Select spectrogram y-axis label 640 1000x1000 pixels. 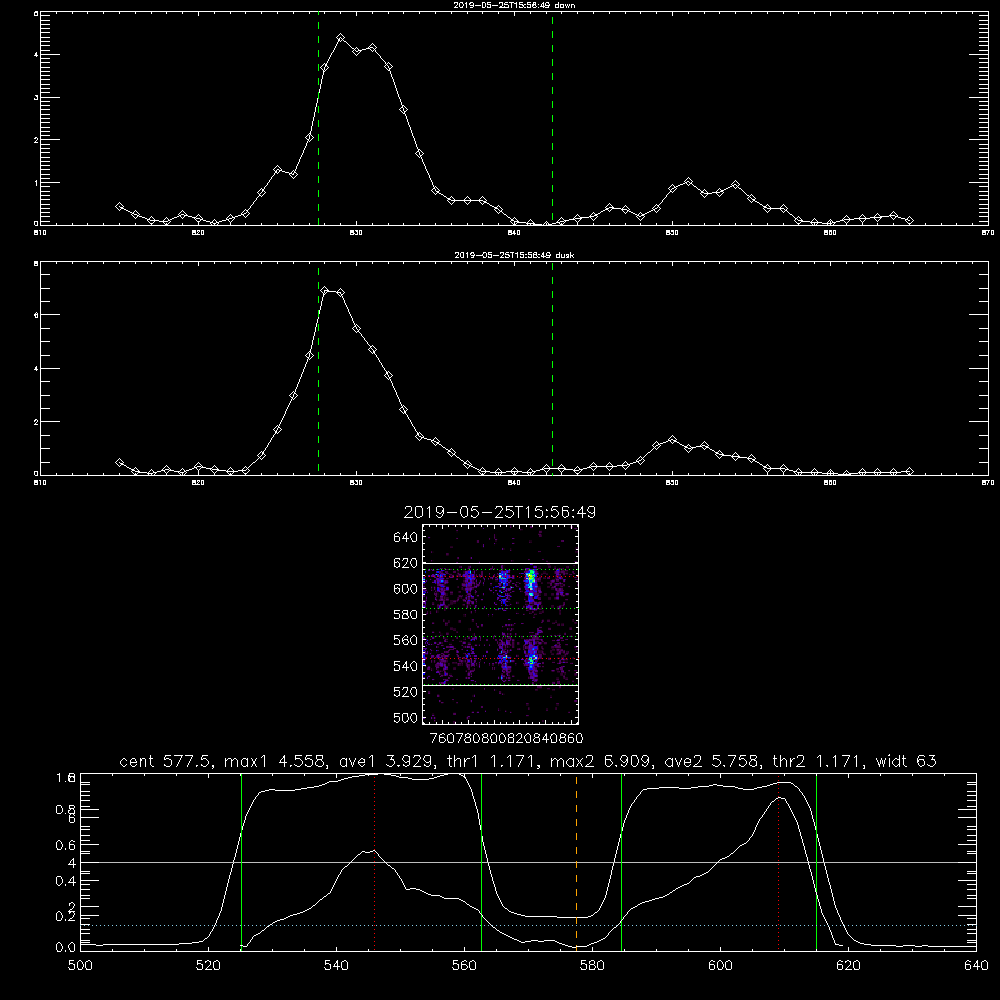pos(406,538)
